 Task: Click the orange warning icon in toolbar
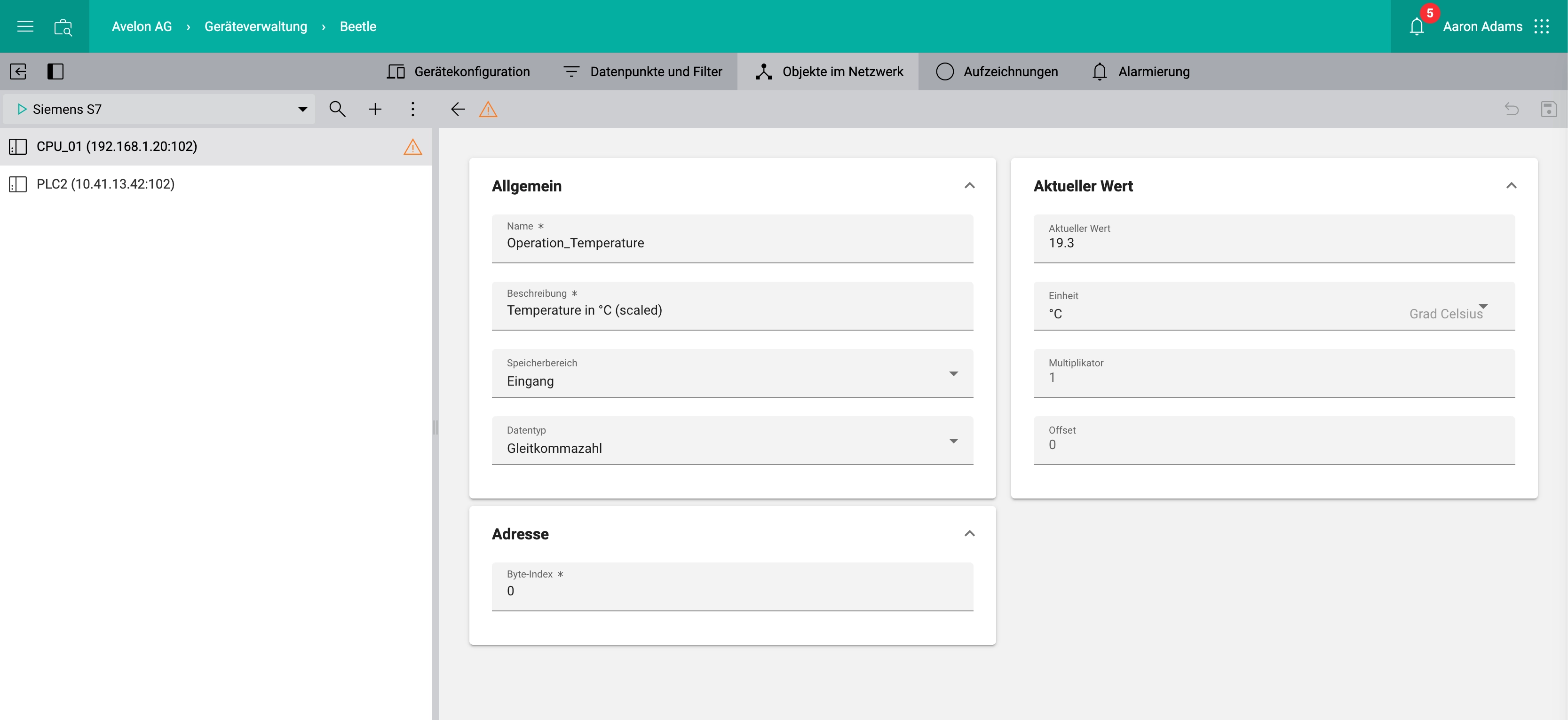(x=488, y=109)
